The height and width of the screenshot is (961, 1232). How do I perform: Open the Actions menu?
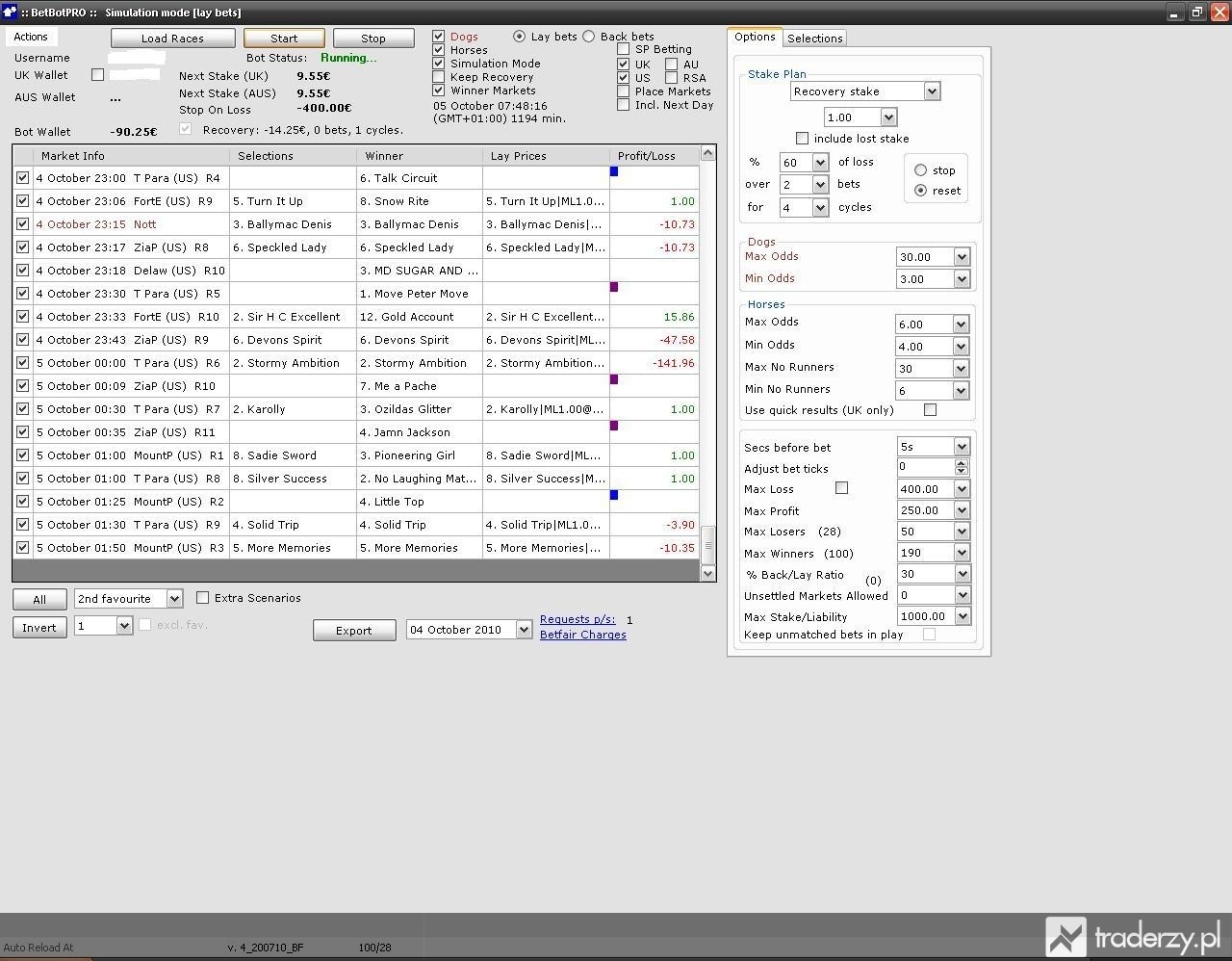point(31,37)
